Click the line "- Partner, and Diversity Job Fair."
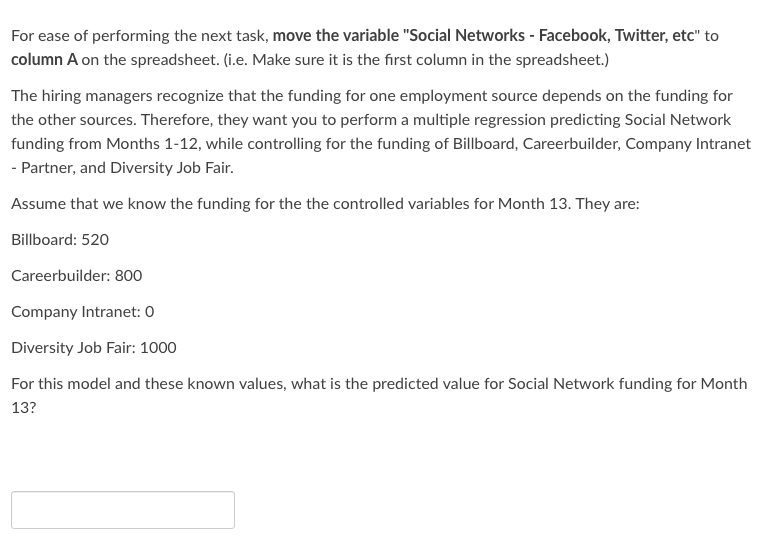This screenshot has height=551, width=764. (122, 168)
